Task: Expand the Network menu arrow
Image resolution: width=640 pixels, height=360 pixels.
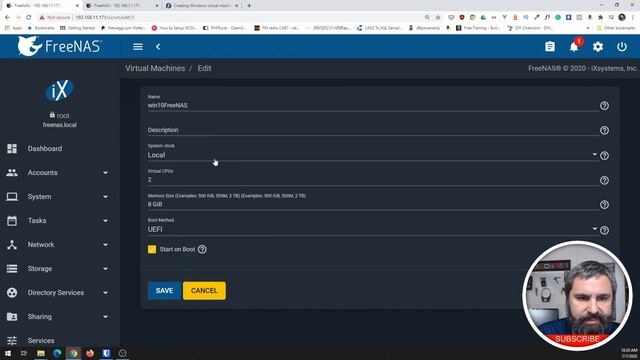Action: point(105,245)
